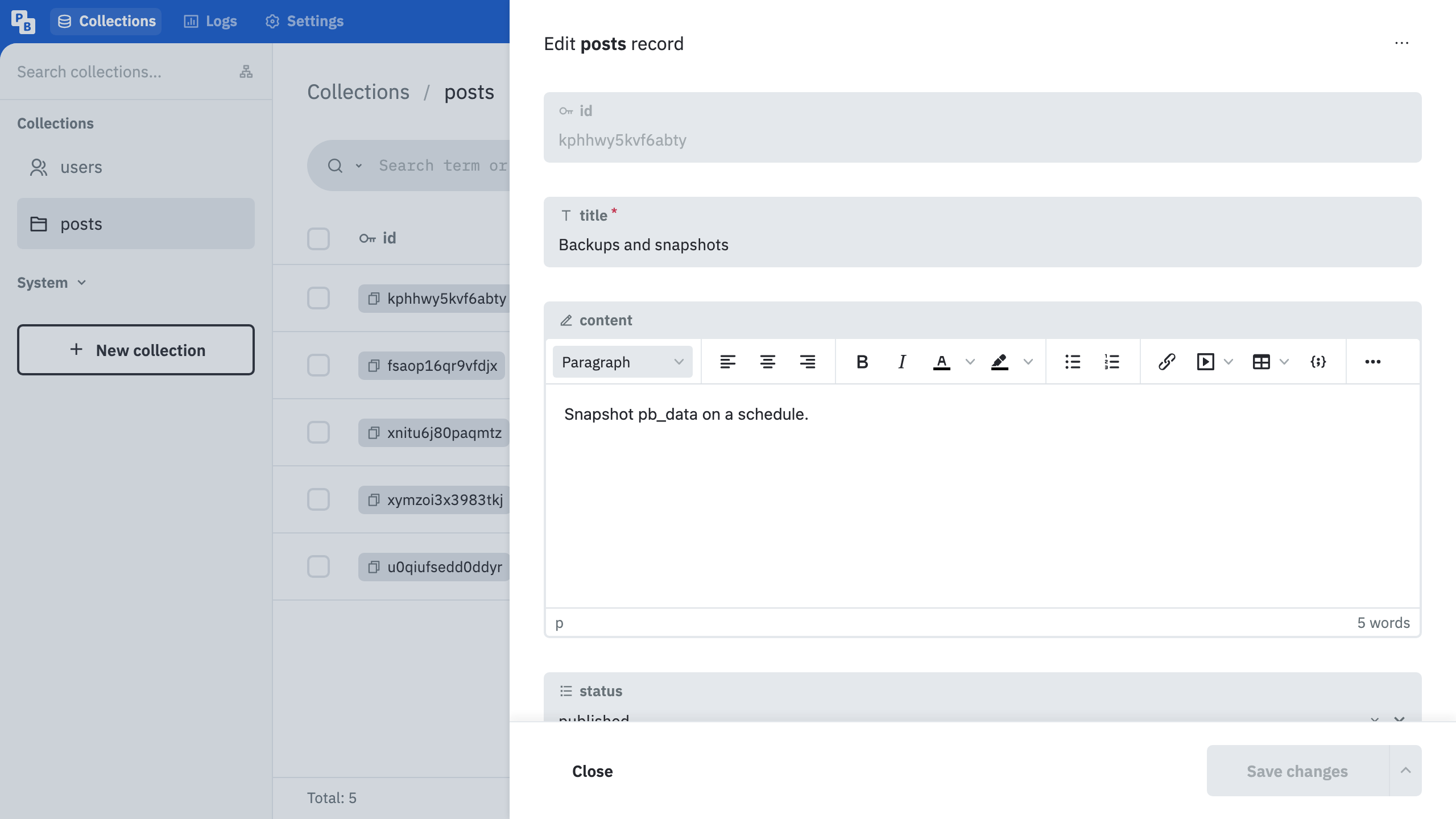Insert a code sample block
The height and width of the screenshot is (819, 1456).
click(1318, 362)
